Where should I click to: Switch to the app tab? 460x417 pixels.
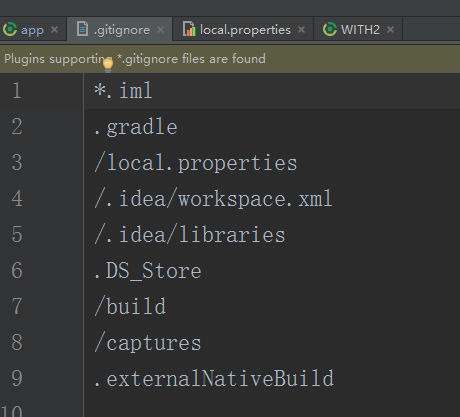tap(32, 30)
